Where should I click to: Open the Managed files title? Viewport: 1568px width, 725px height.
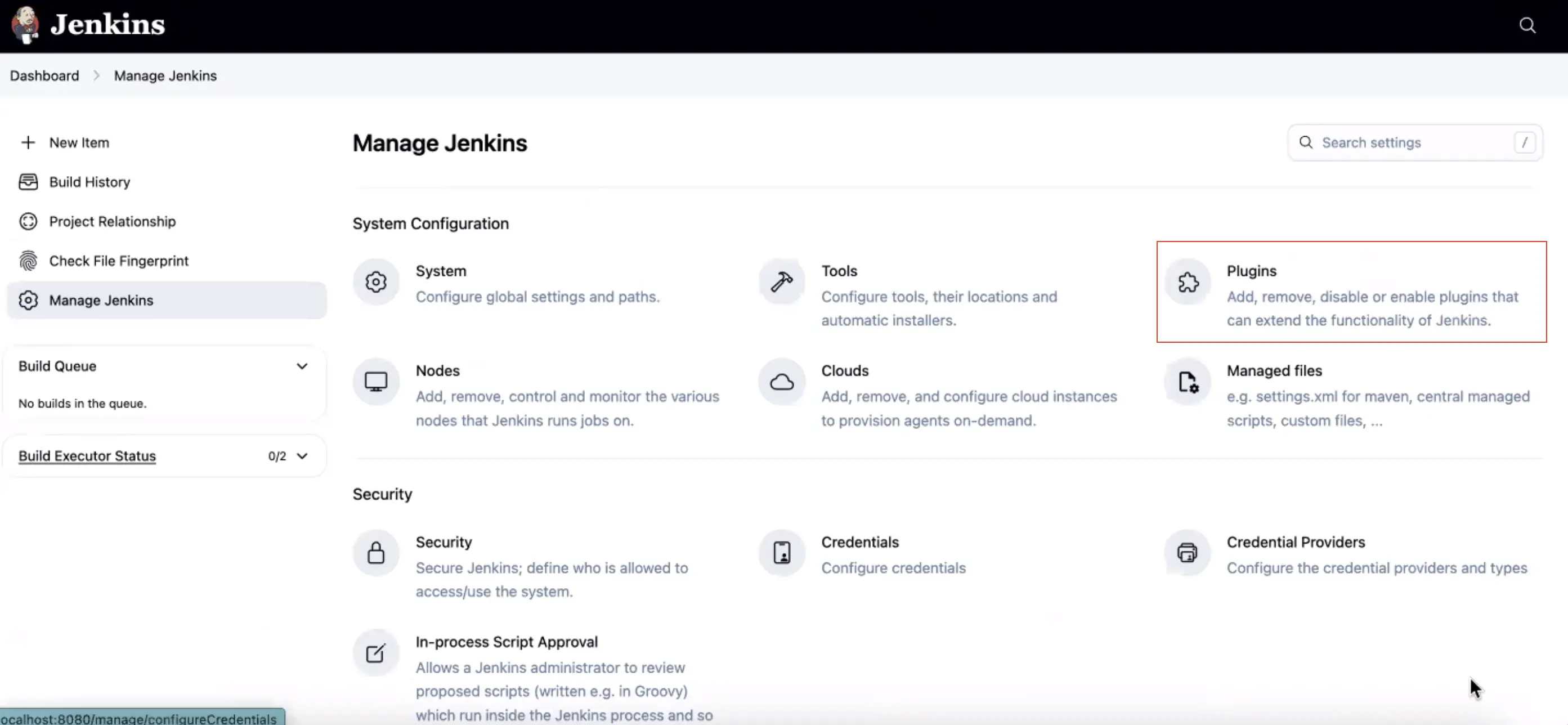click(1274, 371)
